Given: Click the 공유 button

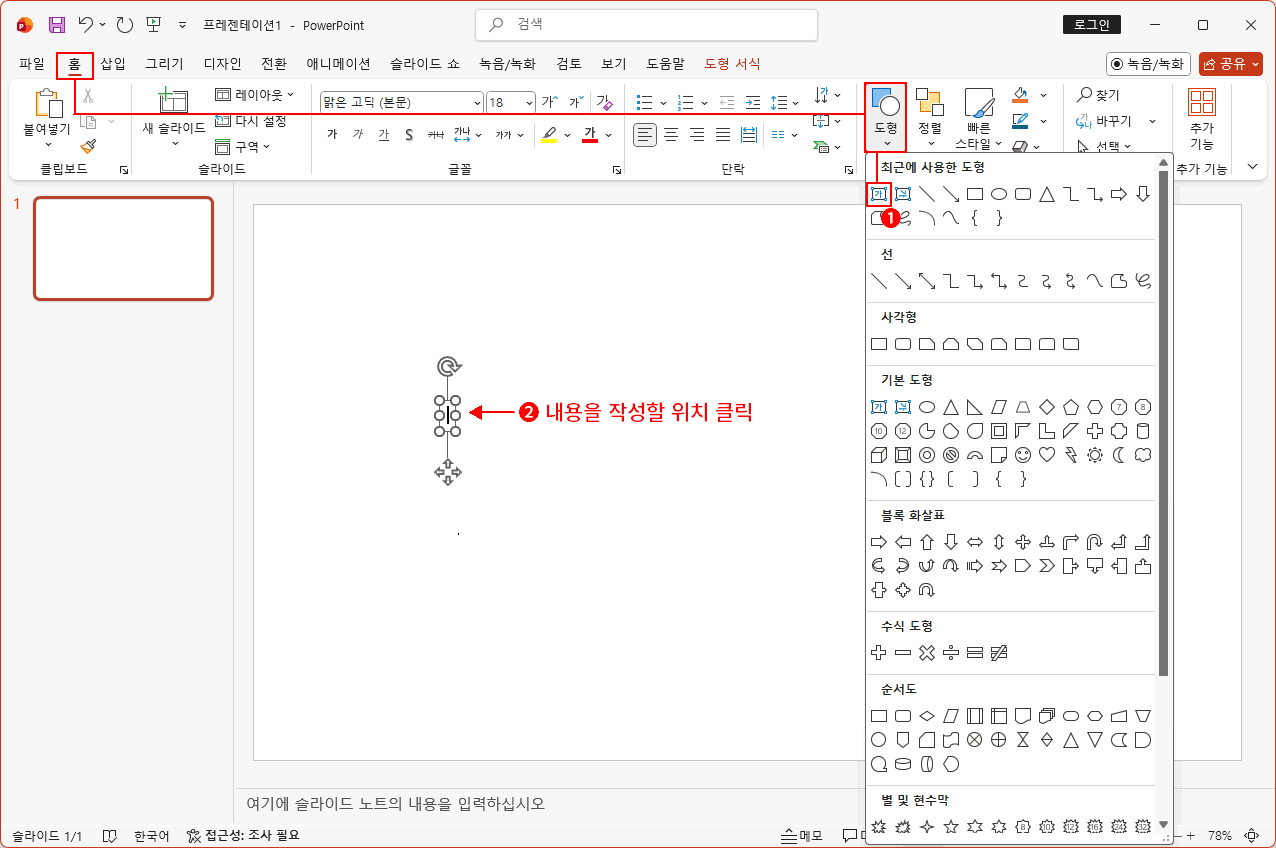Looking at the screenshot, I should pos(1231,62).
